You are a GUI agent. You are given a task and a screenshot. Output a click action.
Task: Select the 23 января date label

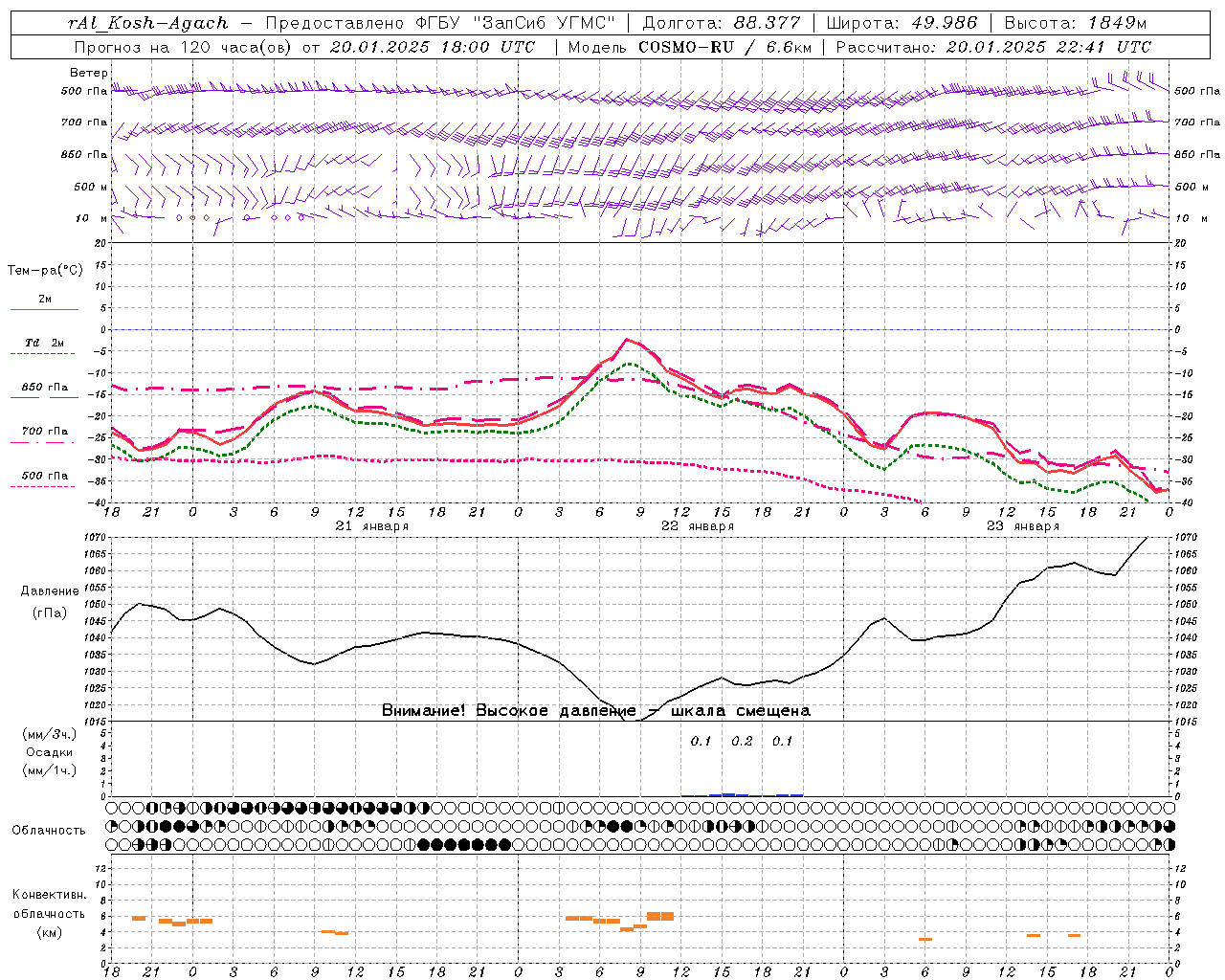[x=1023, y=526]
